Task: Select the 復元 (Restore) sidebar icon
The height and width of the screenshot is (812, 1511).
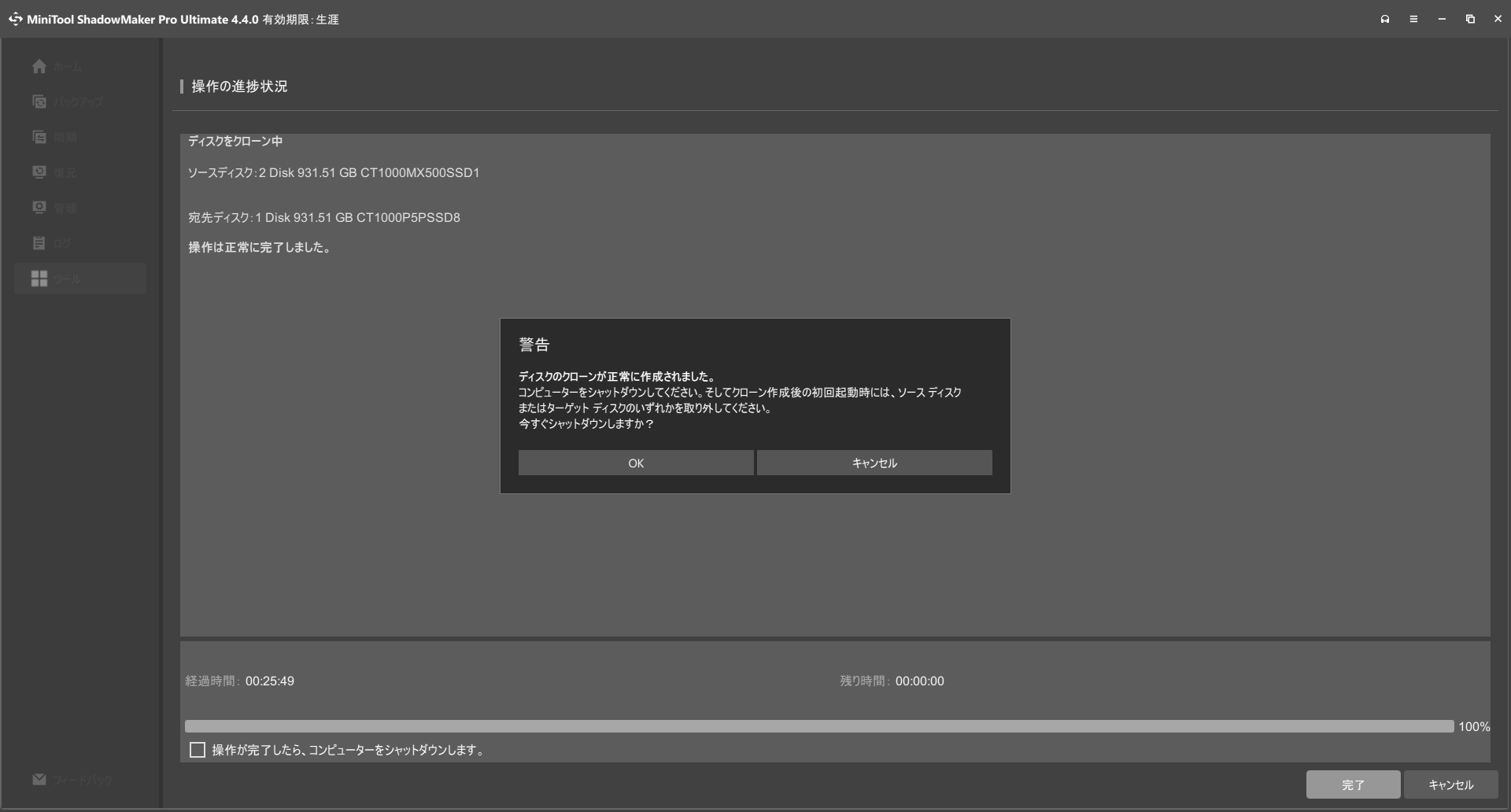Action: pos(39,172)
